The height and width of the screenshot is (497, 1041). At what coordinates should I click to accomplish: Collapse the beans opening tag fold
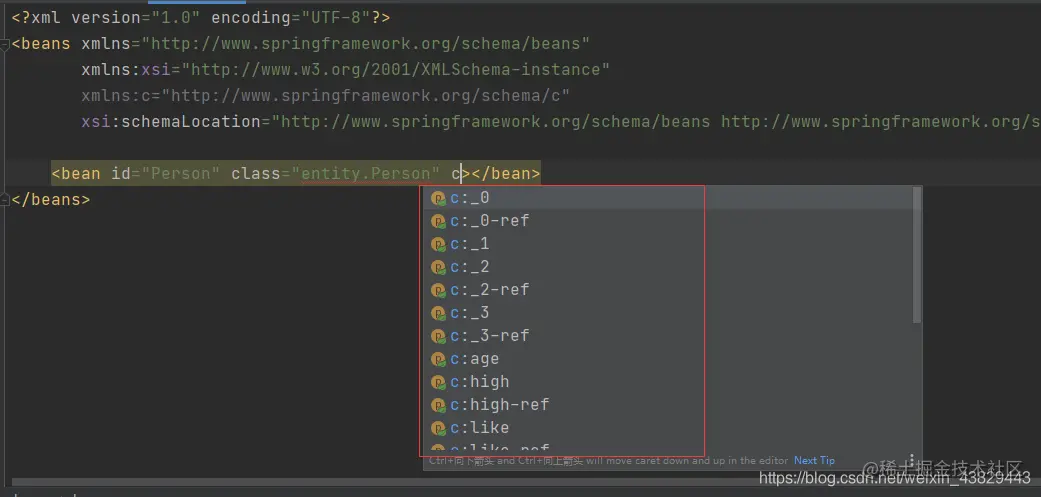pos(5,44)
